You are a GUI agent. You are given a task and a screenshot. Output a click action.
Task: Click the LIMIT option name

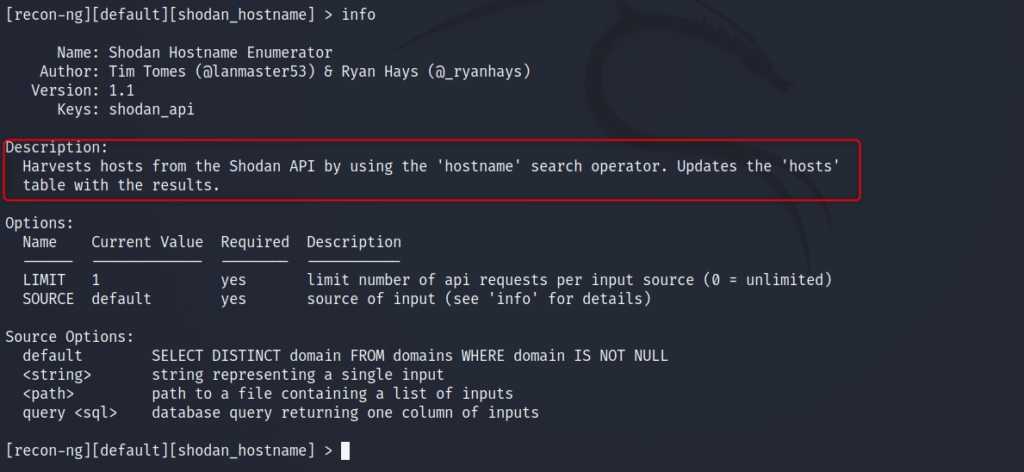coord(44,280)
